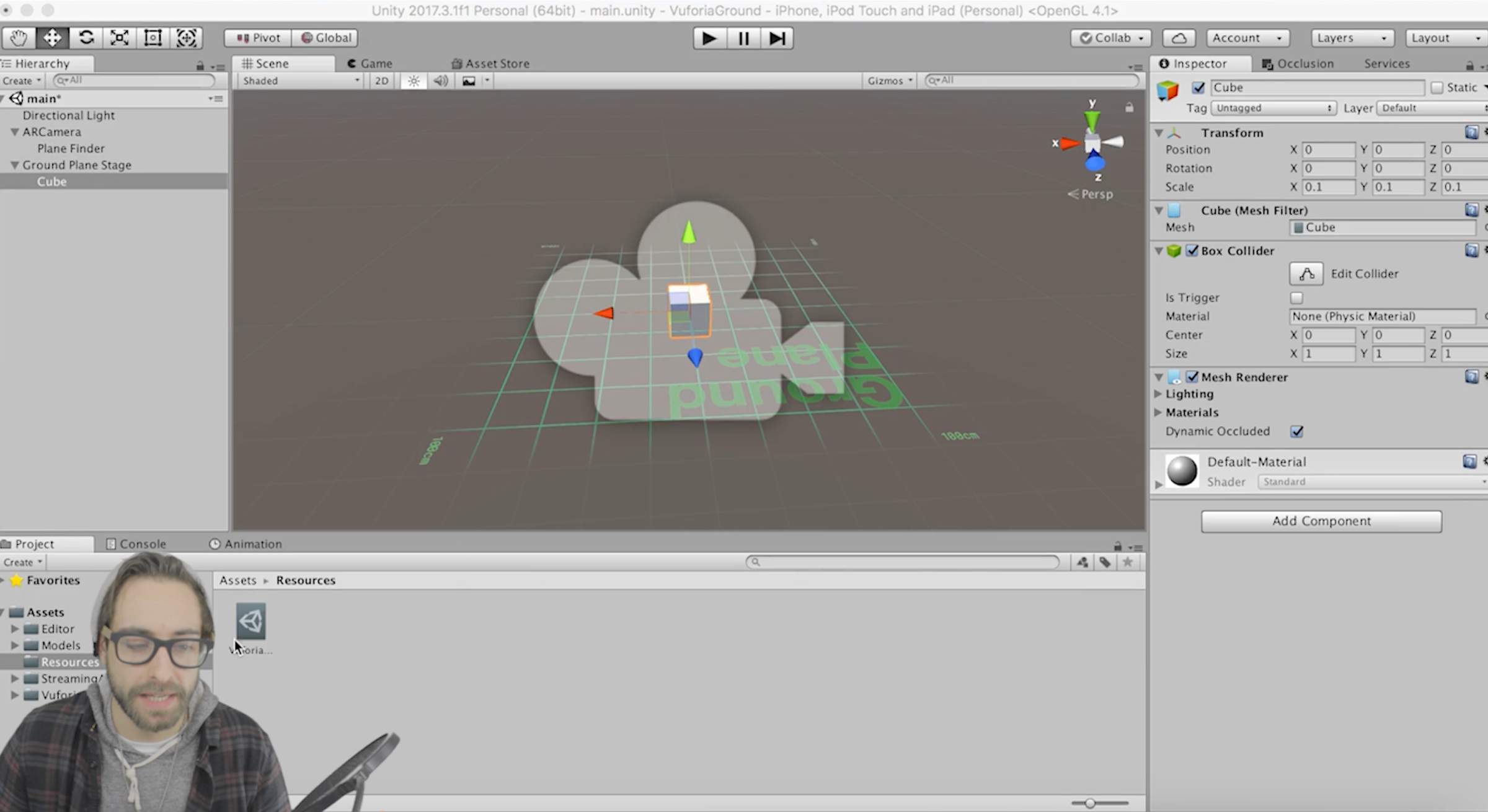Select the Hand tool in the toolbar
Image resolution: width=1488 pixels, height=812 pixels.
18,38
